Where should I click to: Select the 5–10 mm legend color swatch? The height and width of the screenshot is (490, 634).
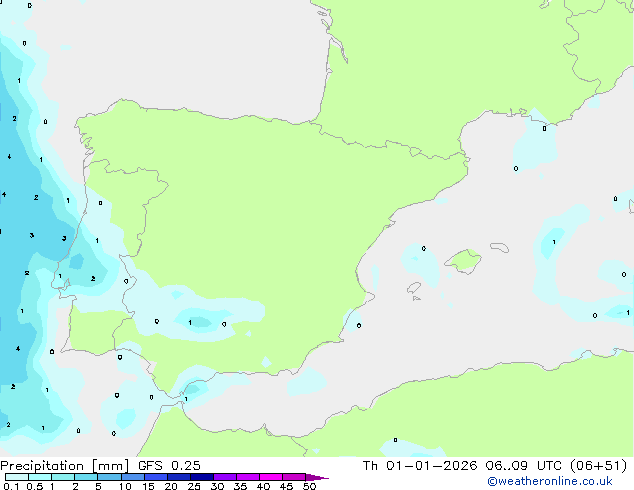click(x=110, y=477)
